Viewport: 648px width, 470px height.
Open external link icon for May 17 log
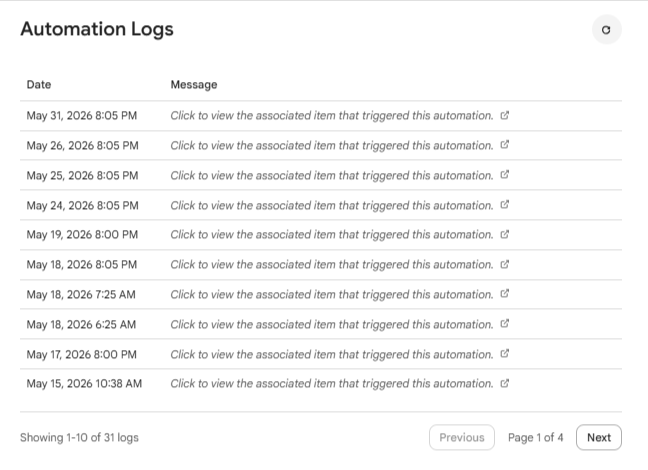tap(505, 354)
